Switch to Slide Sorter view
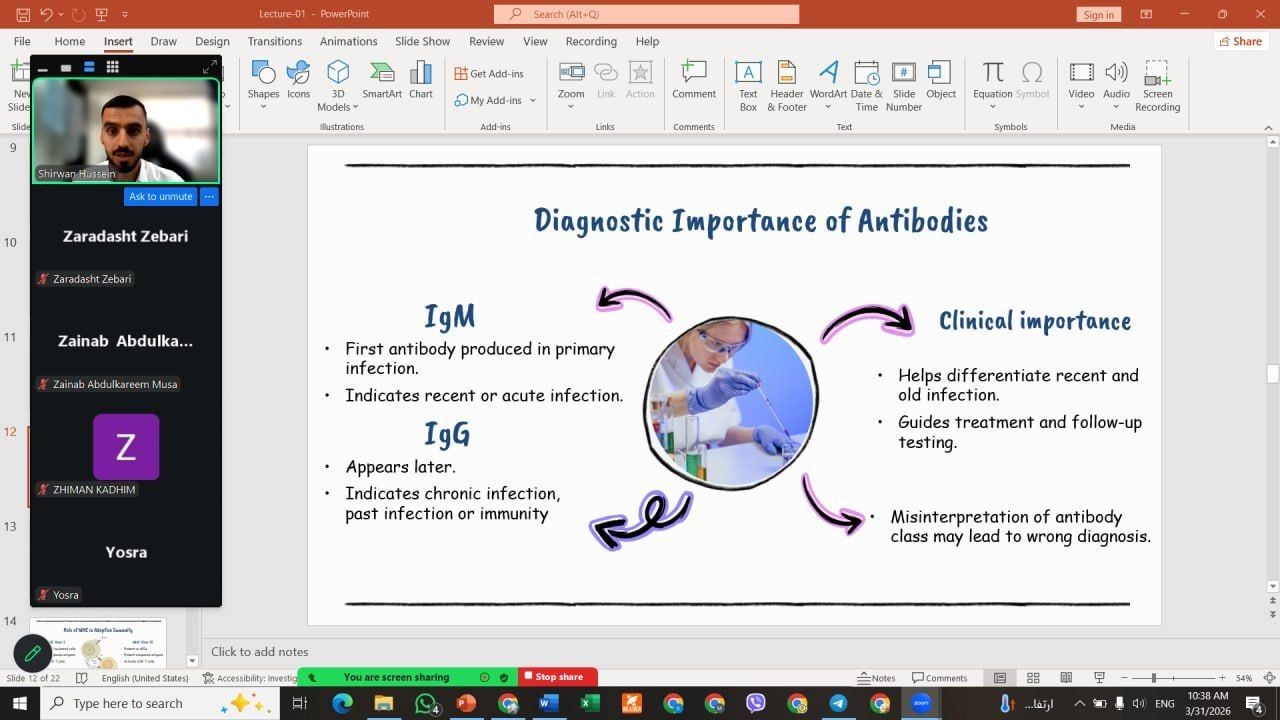Screen dimensions: 1280x720 [1033, 678]
